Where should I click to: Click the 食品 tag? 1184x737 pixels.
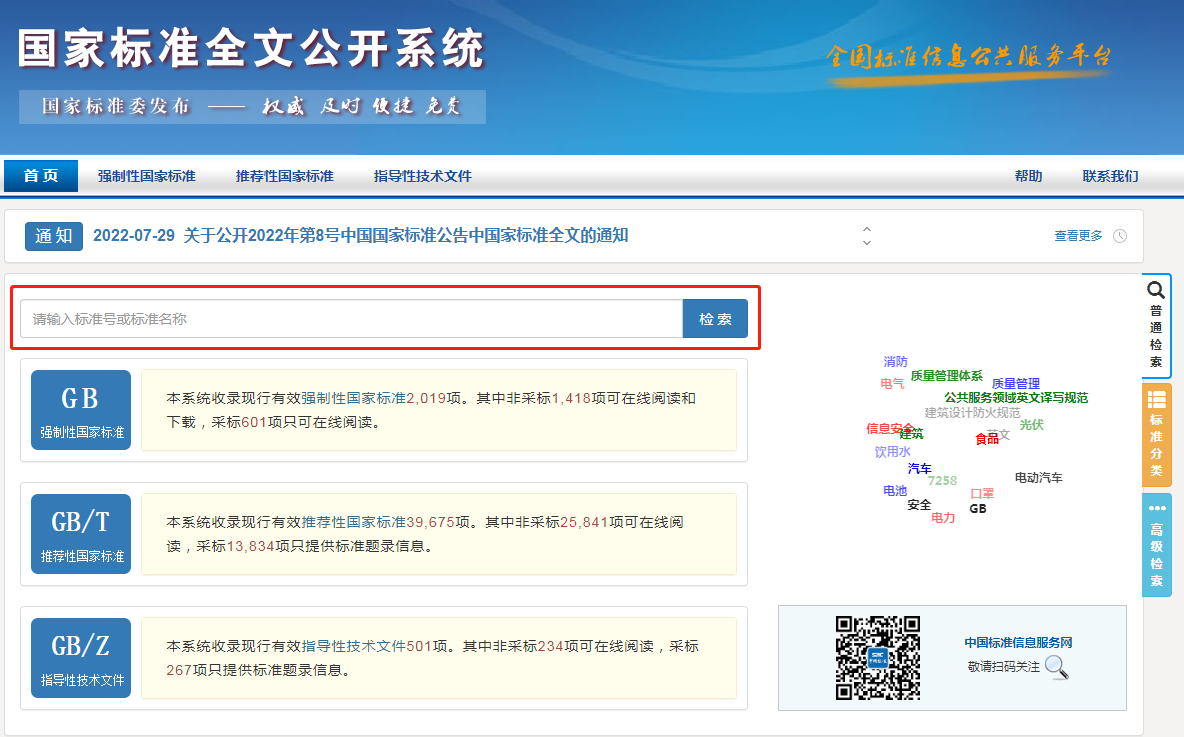pos(987,439)
